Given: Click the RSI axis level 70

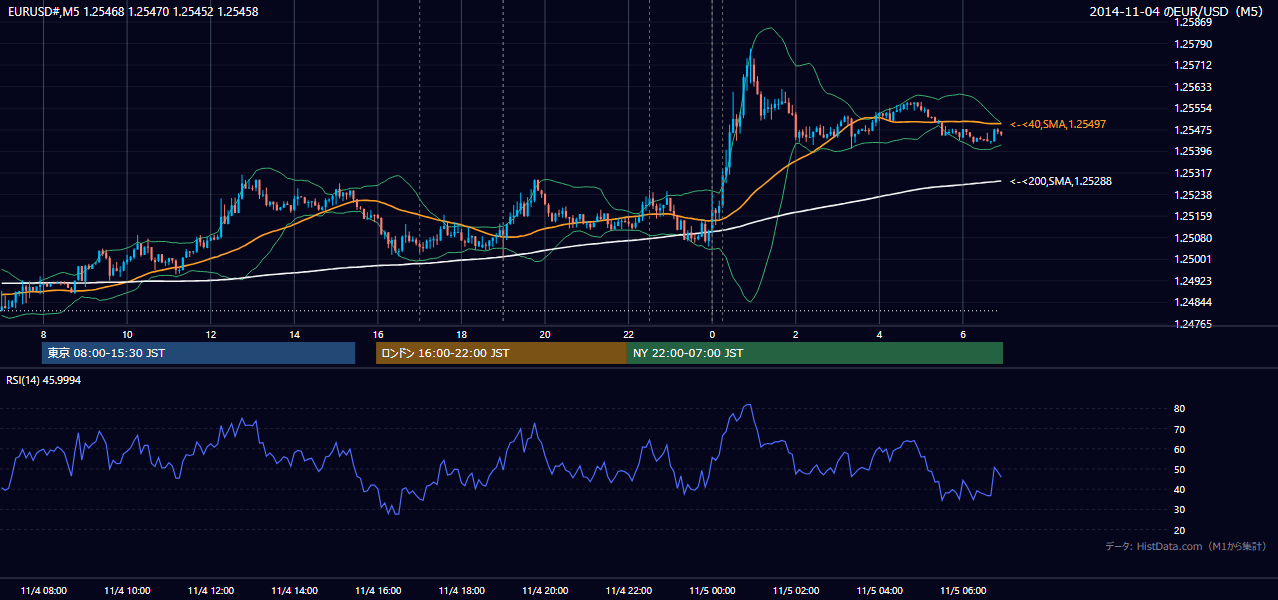Looking at the screenshot, I should [x=1180, y=429].
